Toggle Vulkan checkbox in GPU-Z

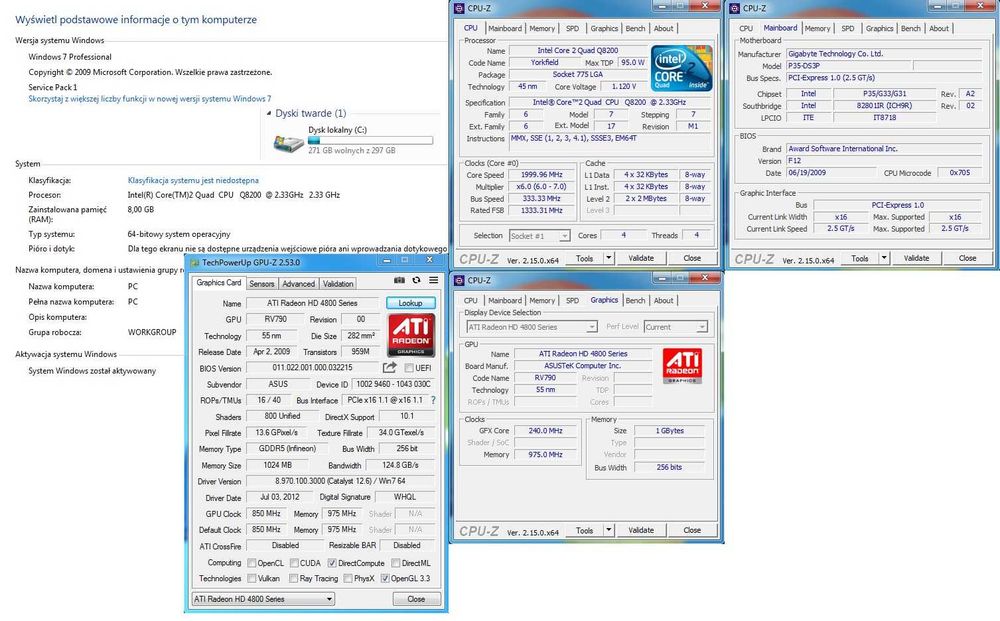pyautogui.click(x=252, y=578)
